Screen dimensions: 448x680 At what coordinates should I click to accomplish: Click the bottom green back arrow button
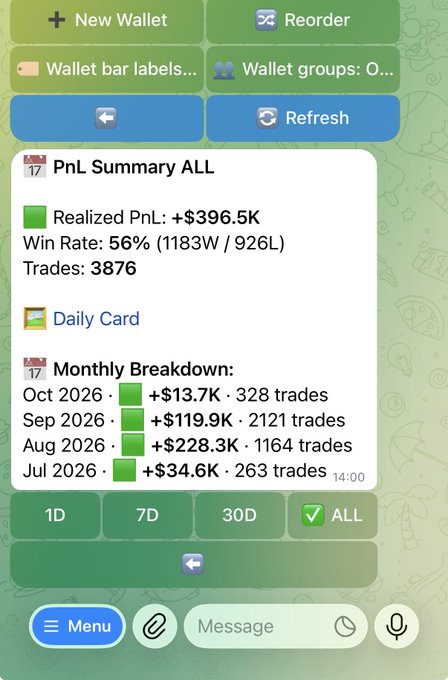click(193, 564)
